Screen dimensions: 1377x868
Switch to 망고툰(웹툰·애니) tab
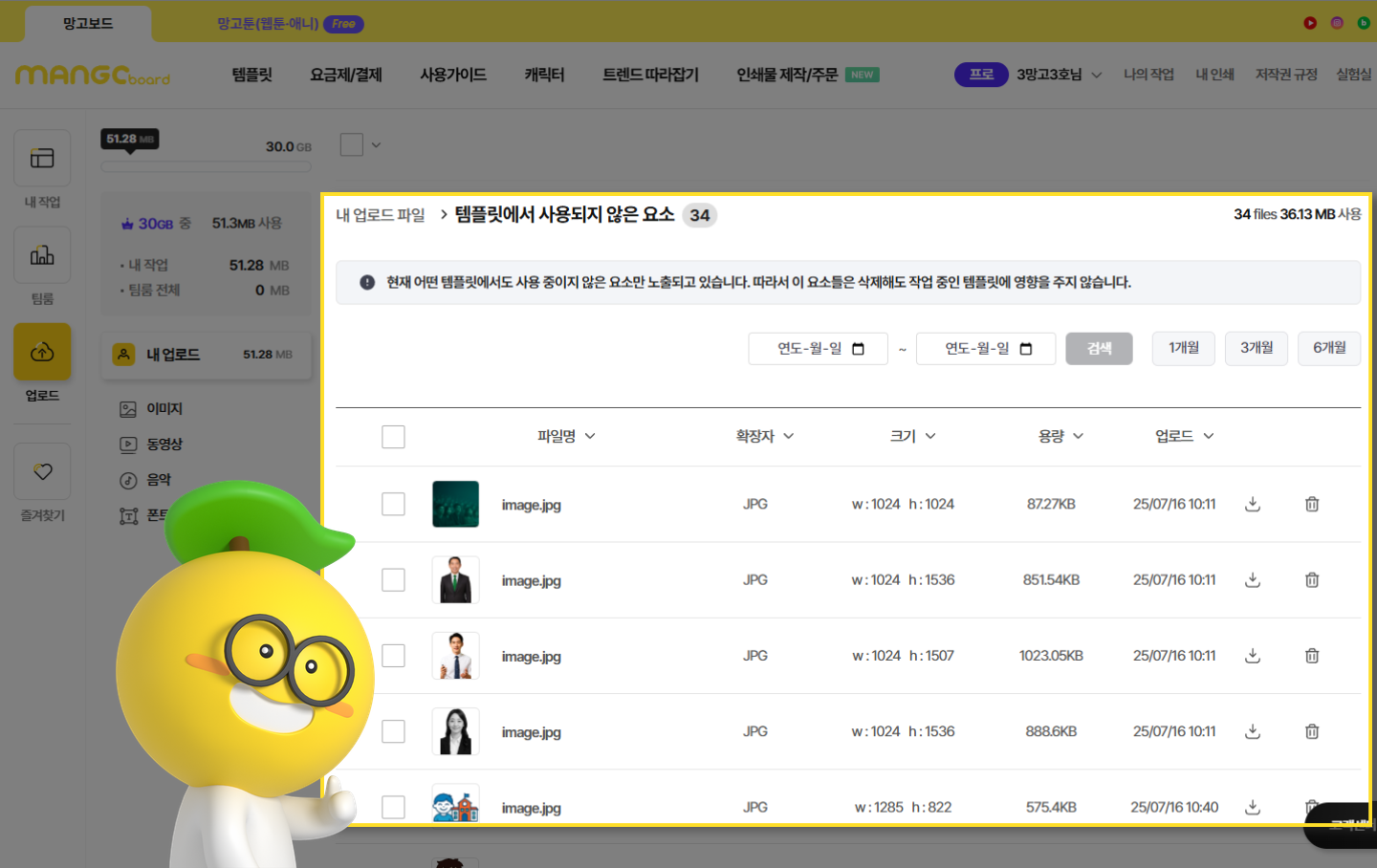(x=268, y=24)
